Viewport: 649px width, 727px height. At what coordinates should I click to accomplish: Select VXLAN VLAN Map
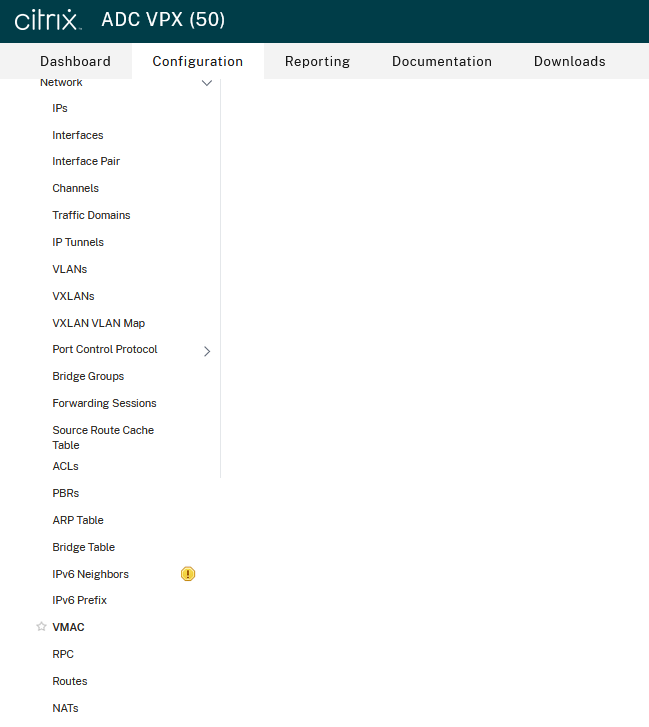coord(99,323)
